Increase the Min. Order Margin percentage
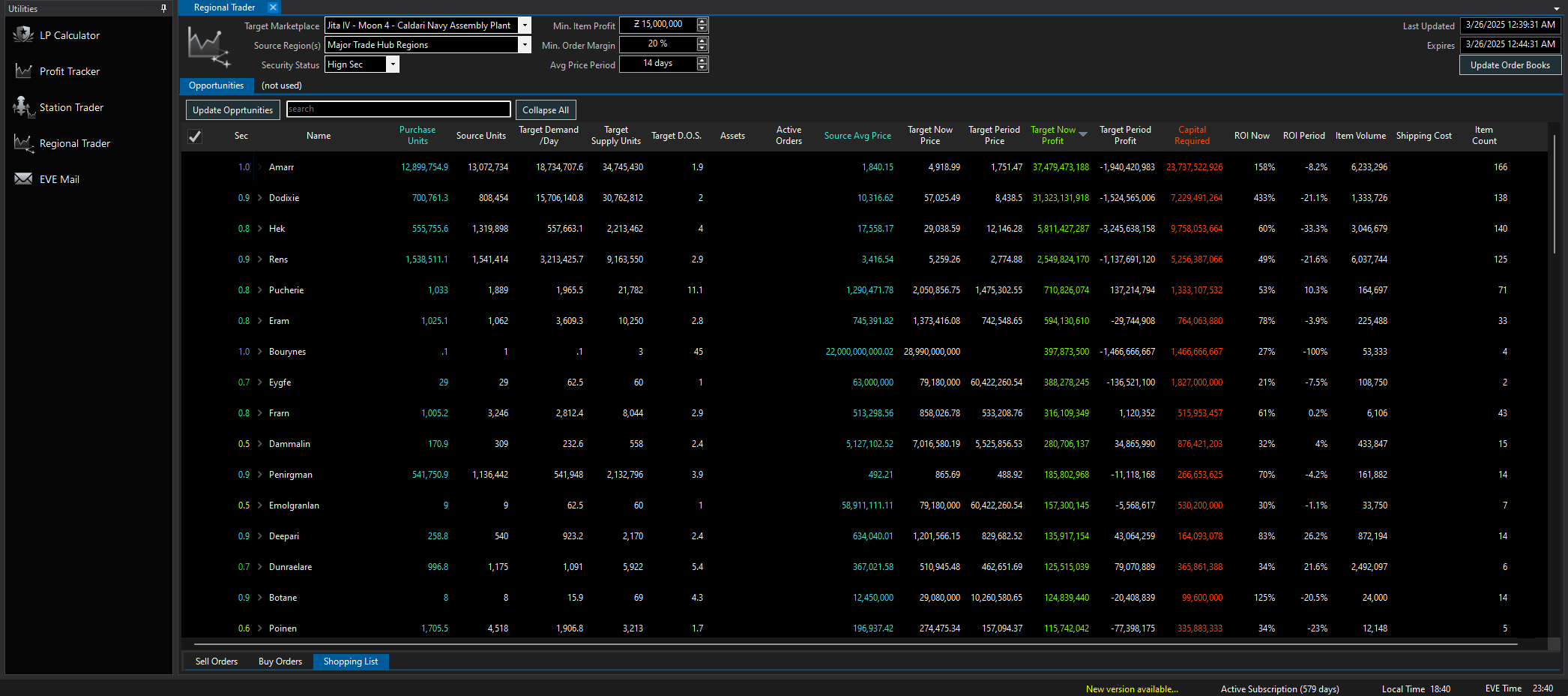This screenshot has height=696, width=1568. click(702, 40)
